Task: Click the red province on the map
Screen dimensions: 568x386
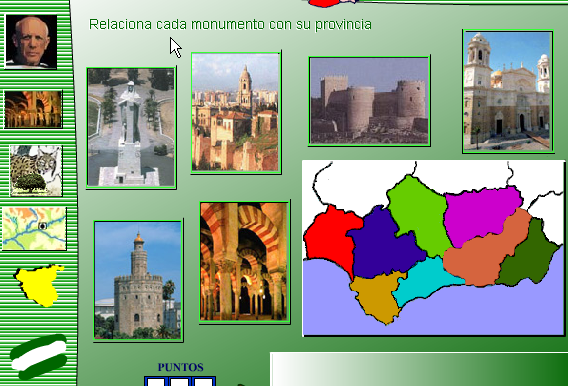Action: [x=330, y=237]
